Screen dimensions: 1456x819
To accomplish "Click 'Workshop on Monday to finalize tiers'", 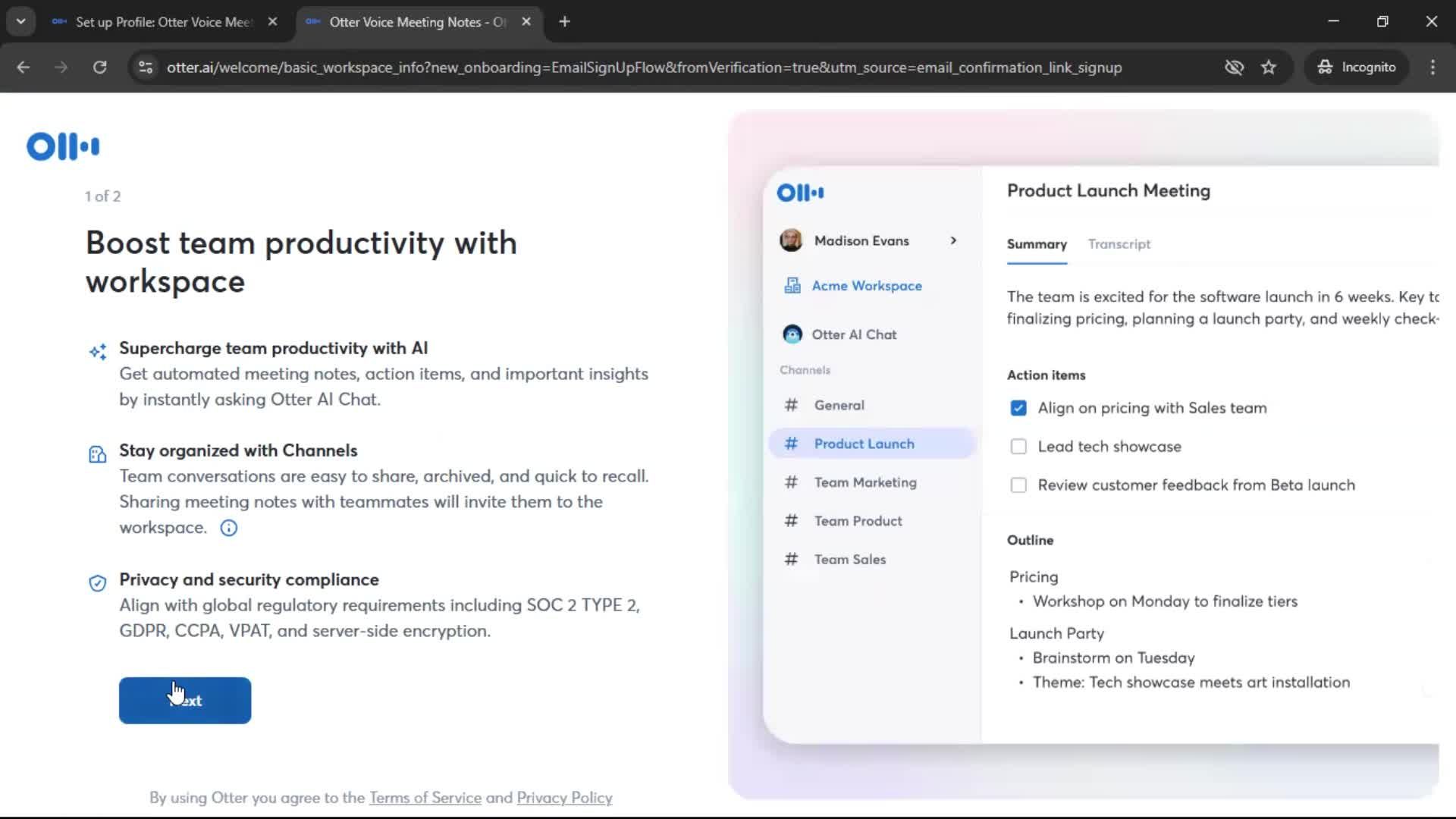I will [1165, 601].
